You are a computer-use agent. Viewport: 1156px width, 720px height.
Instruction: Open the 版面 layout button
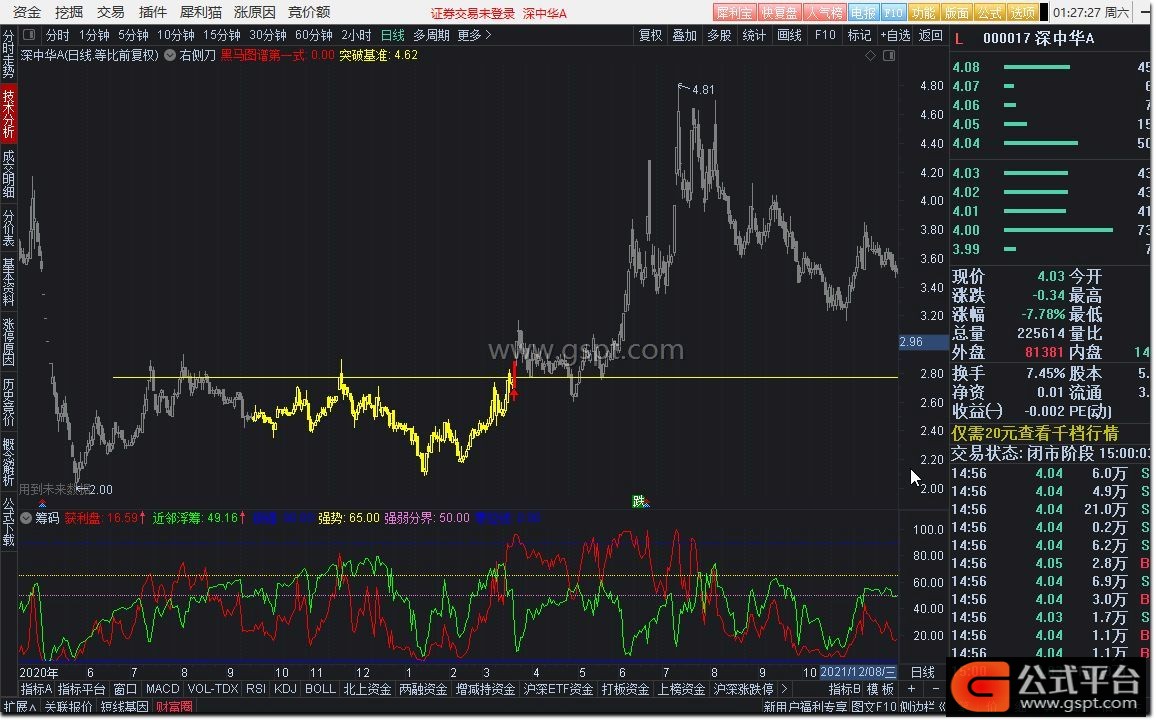click(x=956, y=13)
